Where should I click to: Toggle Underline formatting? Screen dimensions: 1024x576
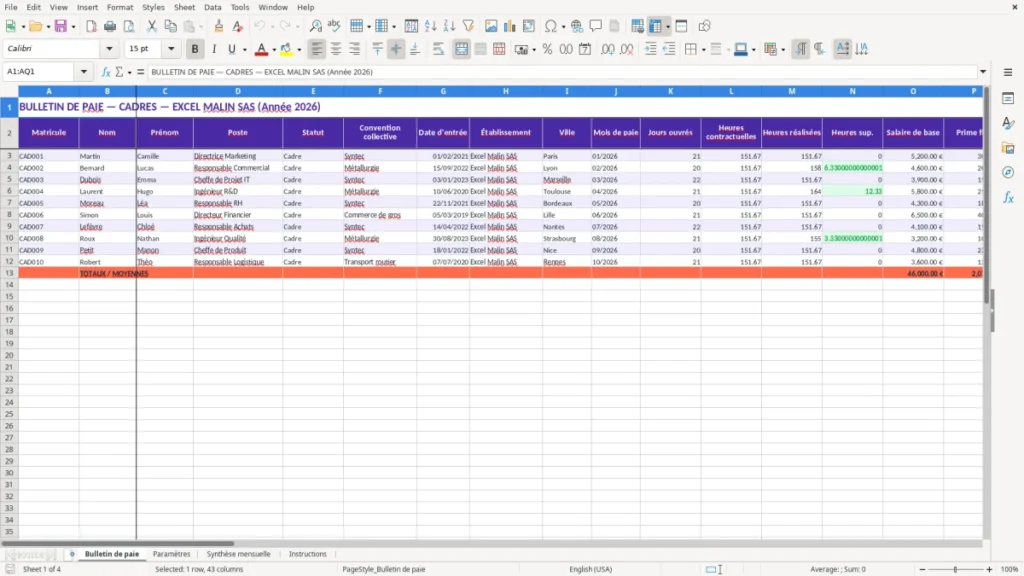(x=232, y=49)
